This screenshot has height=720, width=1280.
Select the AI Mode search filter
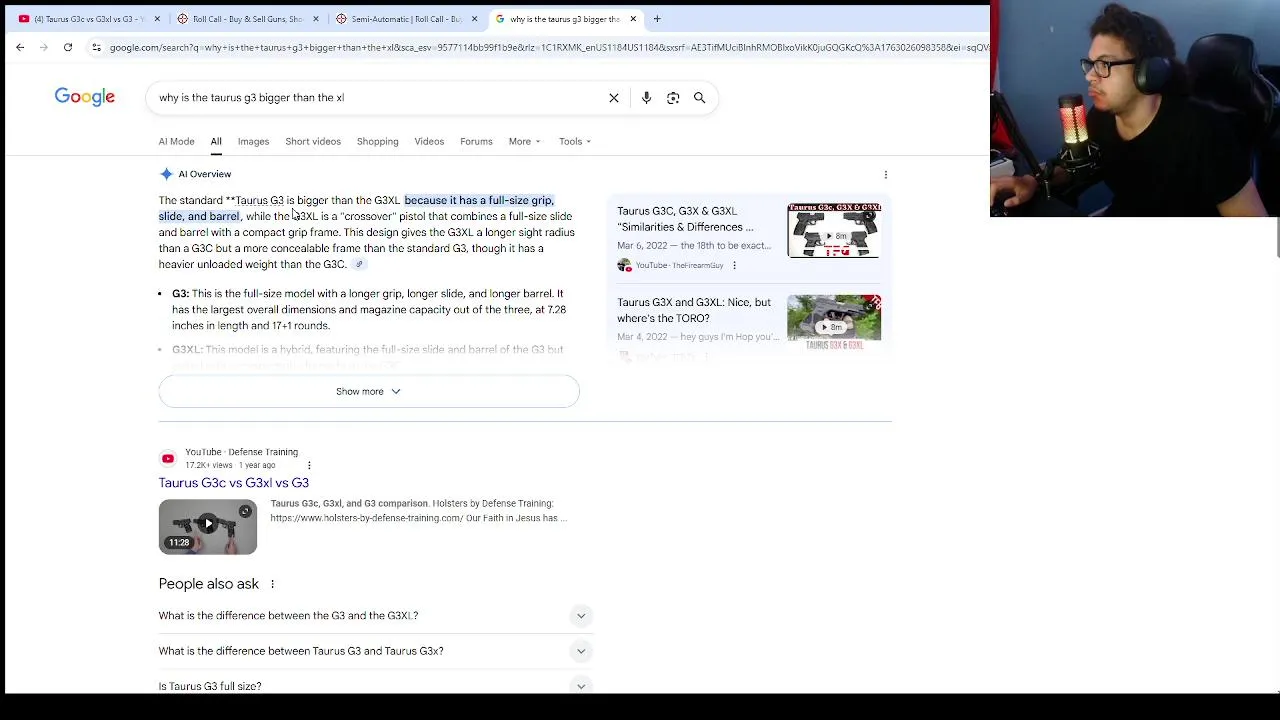[x=176, y=141]
